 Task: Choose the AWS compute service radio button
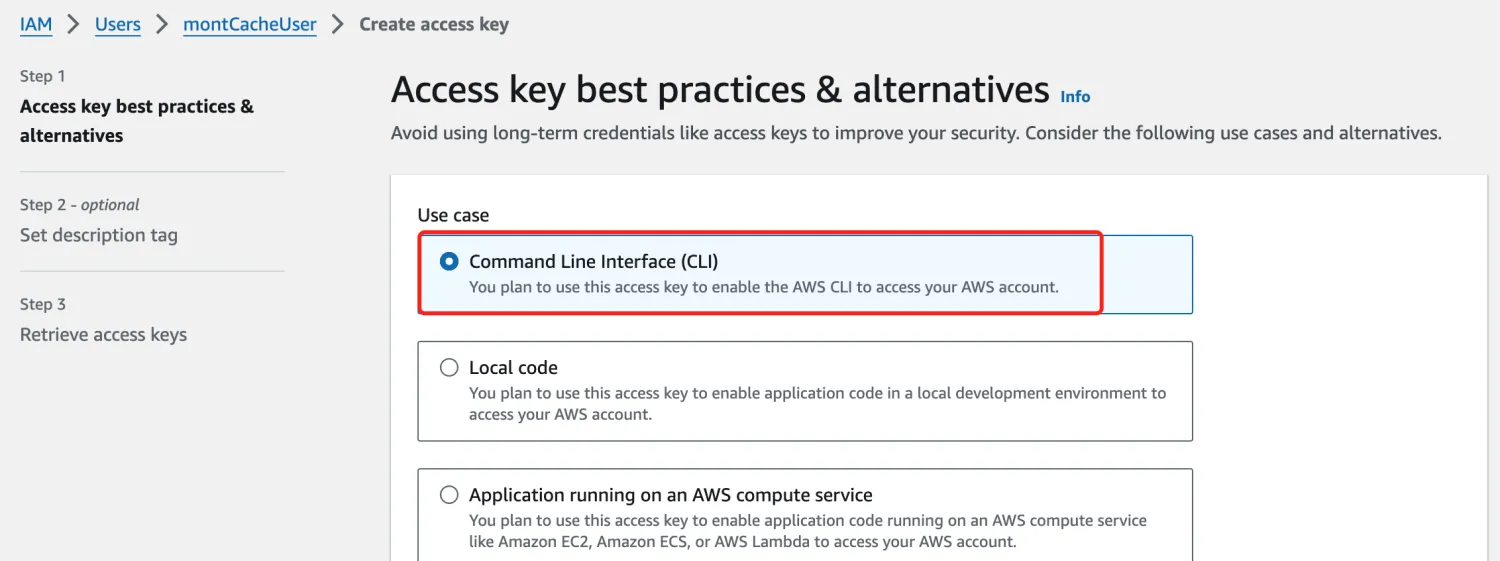(x=449, y=495)
